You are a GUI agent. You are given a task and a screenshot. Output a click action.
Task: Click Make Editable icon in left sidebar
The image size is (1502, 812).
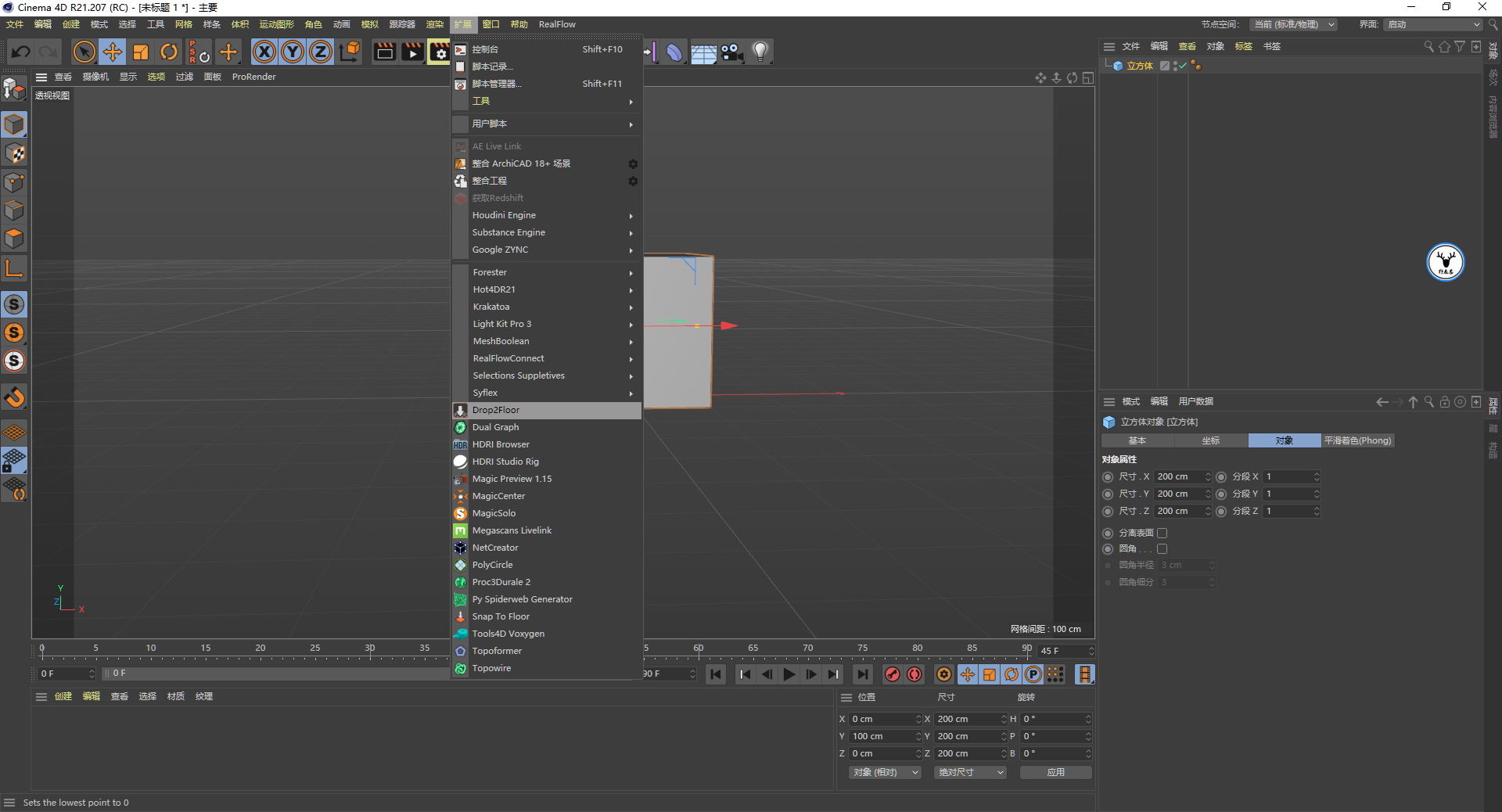(x=14, y=89)
